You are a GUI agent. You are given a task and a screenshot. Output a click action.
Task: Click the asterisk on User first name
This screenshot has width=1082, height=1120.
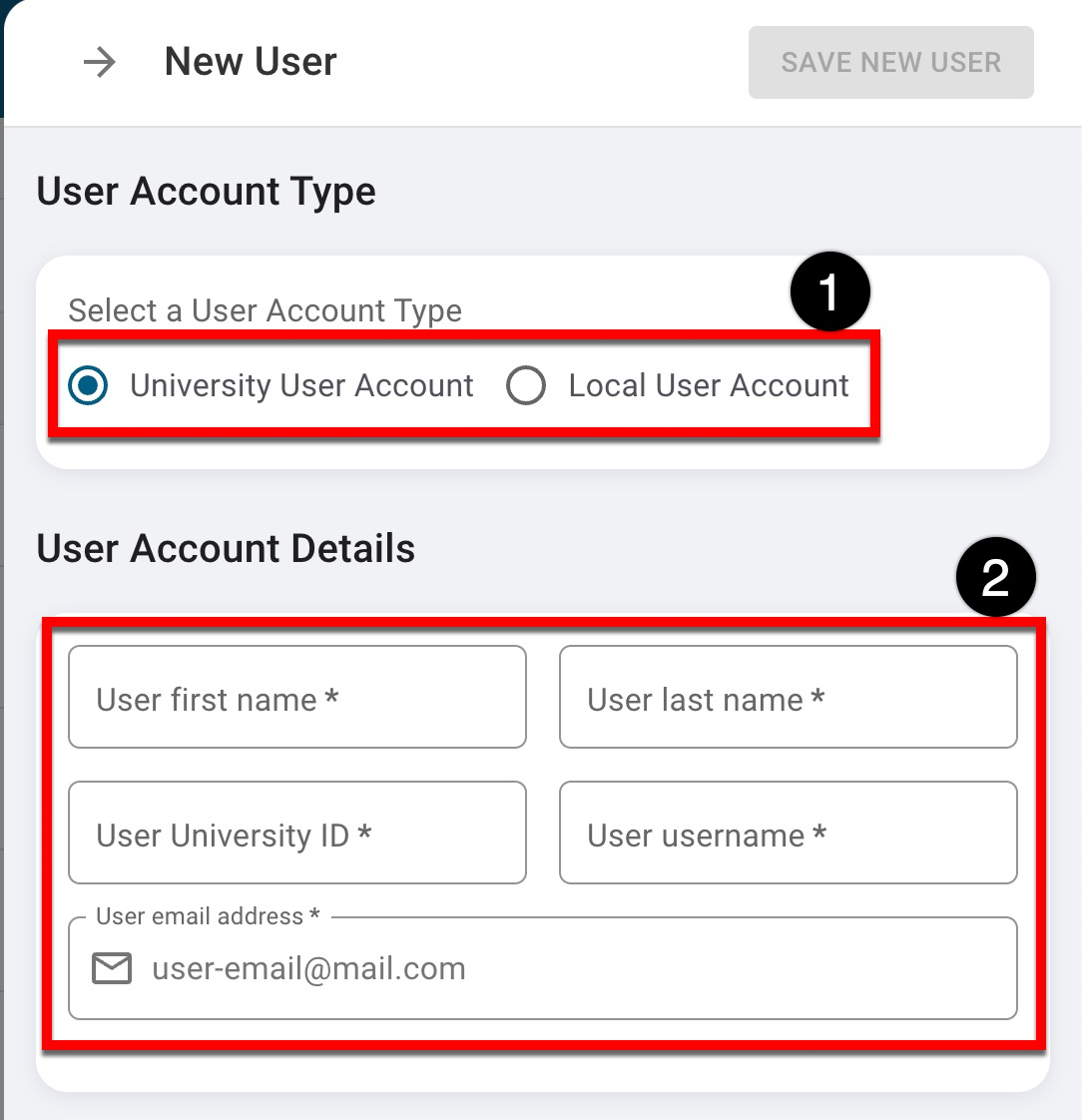point(332,698)
